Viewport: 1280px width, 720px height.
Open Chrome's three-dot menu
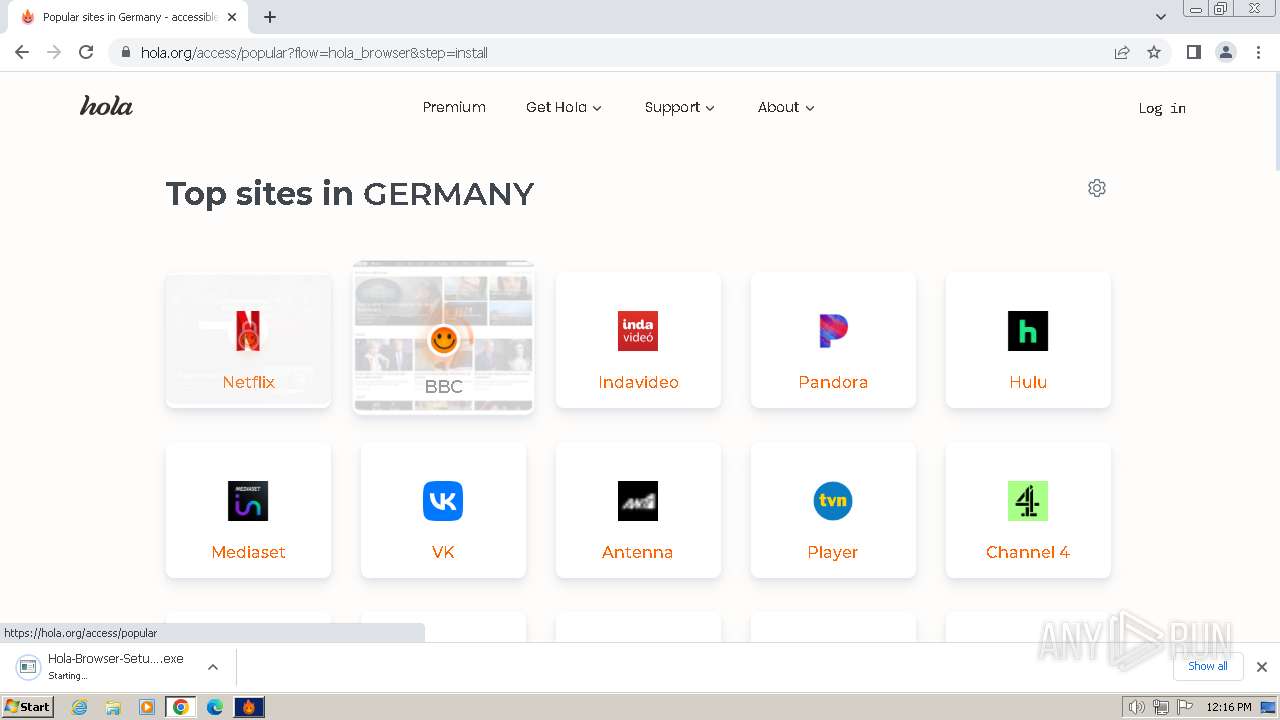coord(1257,52)
